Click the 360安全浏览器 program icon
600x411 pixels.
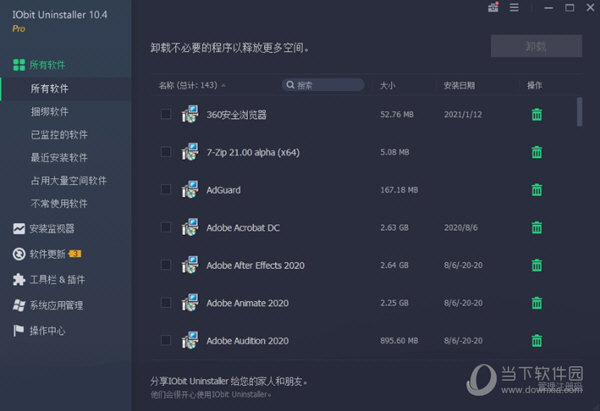(190, 114)
